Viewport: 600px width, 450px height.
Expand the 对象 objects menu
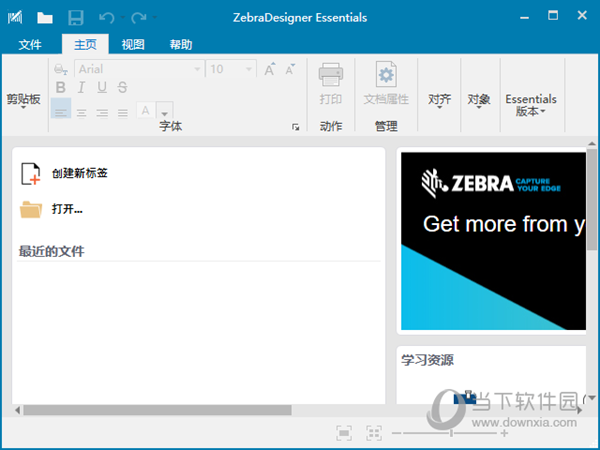479,101
